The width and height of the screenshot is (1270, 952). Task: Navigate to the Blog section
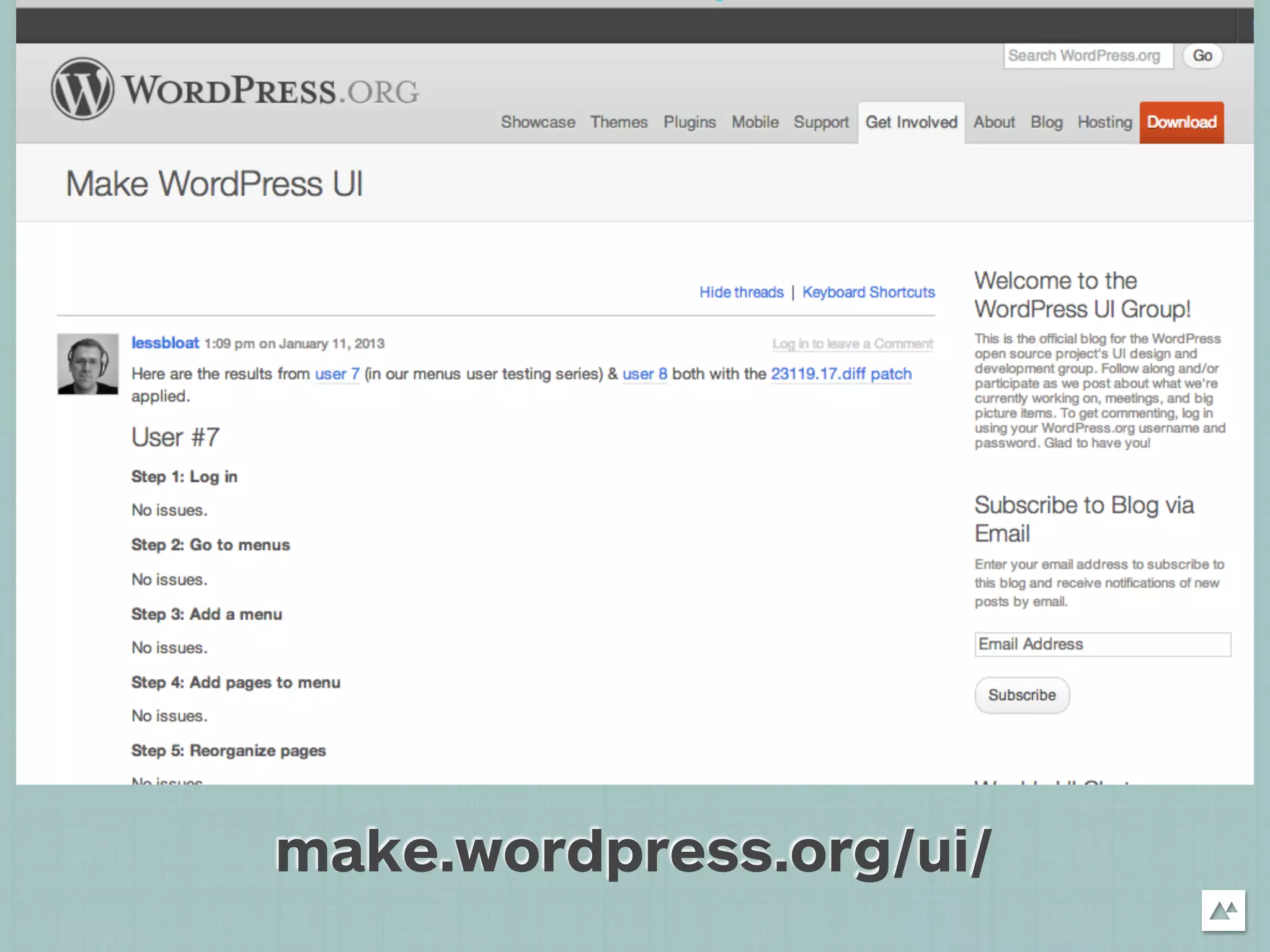coord(1046,122)
